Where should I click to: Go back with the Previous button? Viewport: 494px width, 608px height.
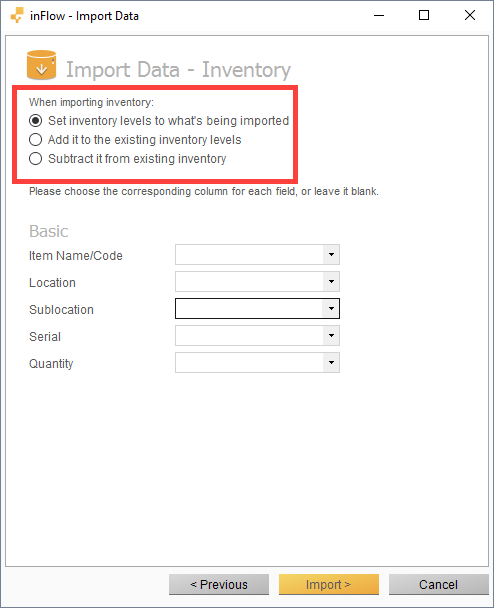(219, 584)
